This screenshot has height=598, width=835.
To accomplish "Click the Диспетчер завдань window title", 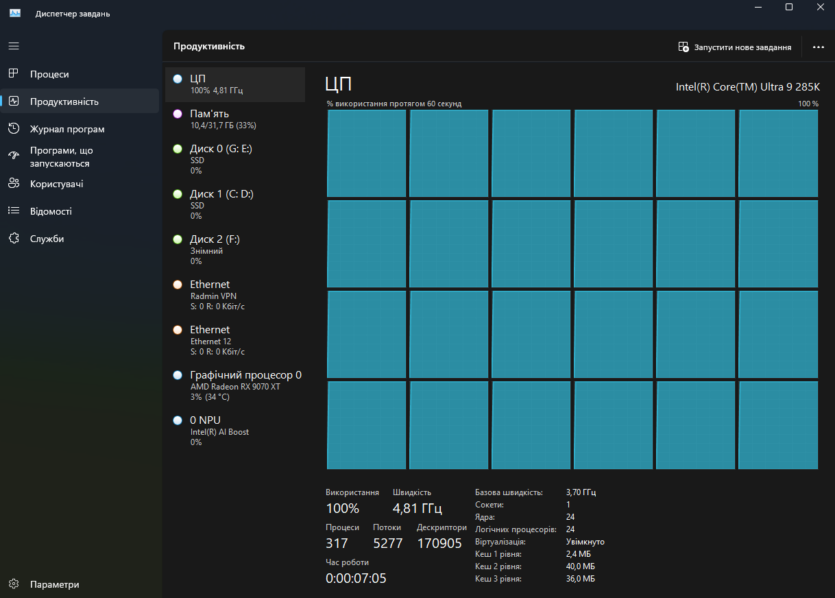I will point(72,14).
